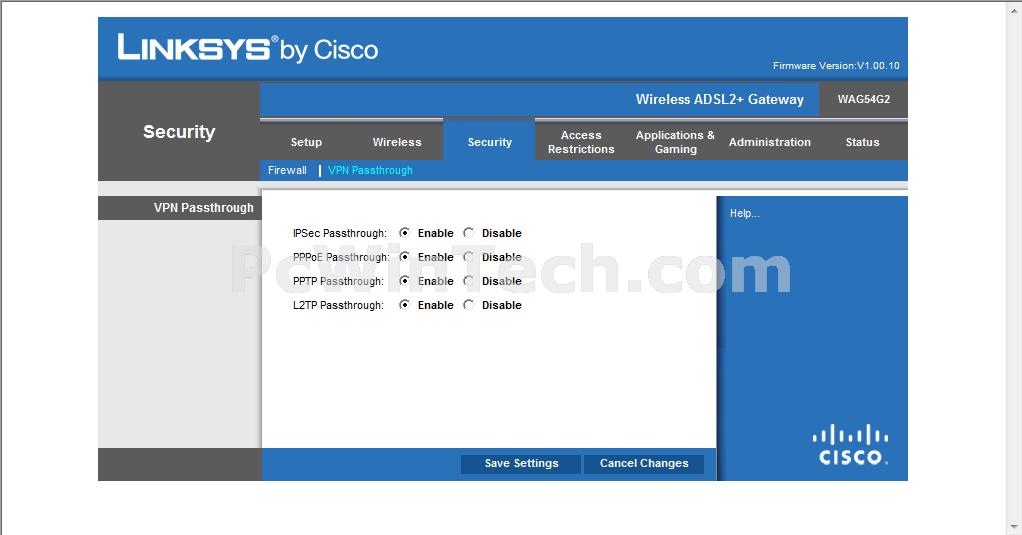Enable PPTP Passthrough radio button

pos(405,281)
